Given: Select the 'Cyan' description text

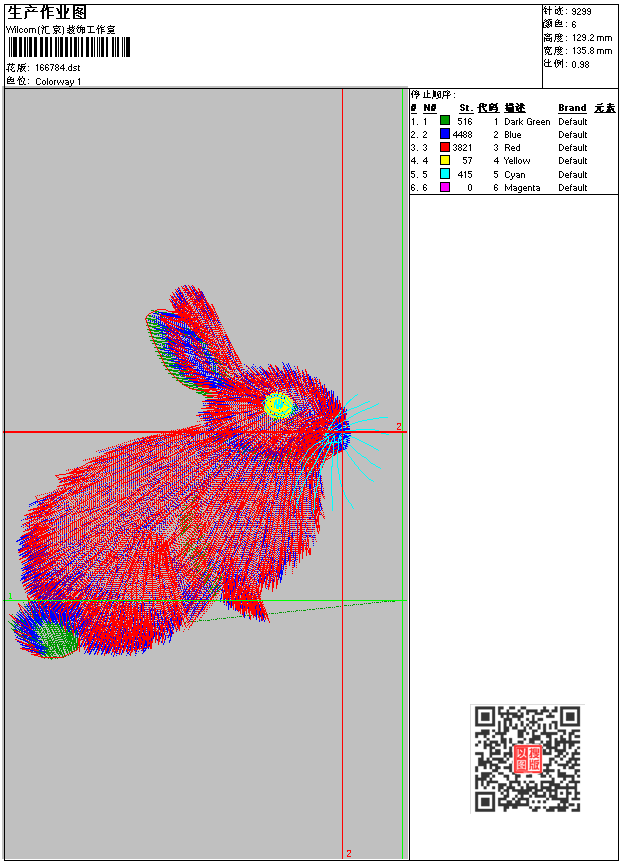Looking at the screenshot, I should click(515, 175).
